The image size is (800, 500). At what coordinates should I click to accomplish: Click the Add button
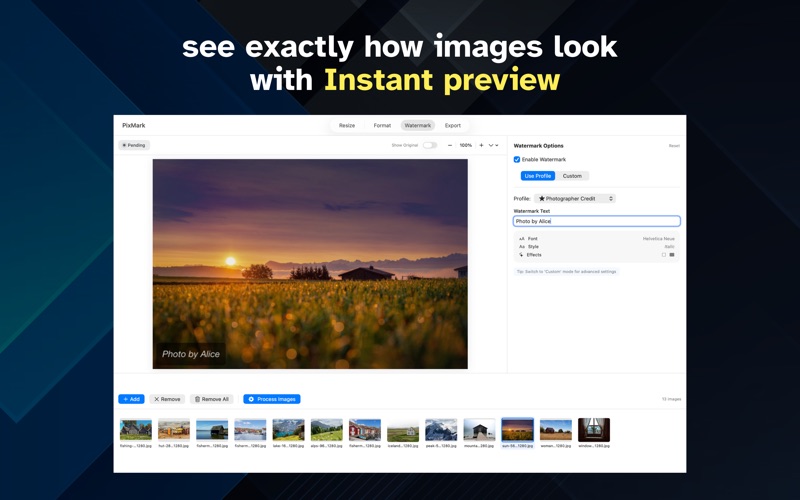(x=131, y=399)
